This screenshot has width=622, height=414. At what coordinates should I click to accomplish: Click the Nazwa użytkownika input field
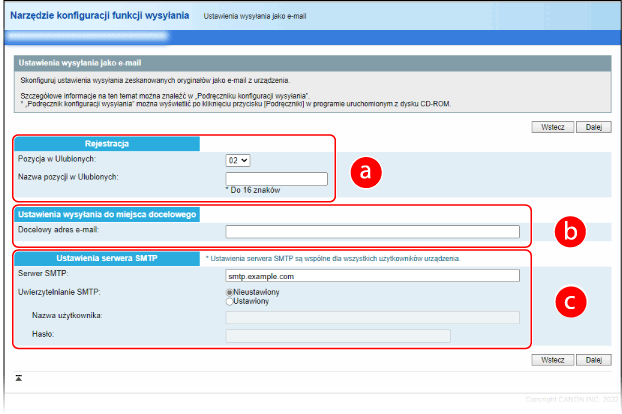click(x=372, y=317)
